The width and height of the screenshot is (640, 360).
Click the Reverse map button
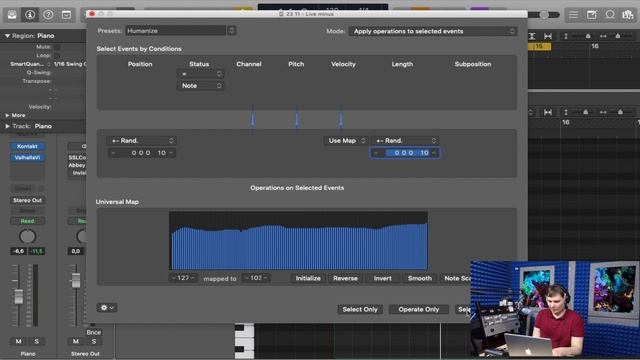345,278
